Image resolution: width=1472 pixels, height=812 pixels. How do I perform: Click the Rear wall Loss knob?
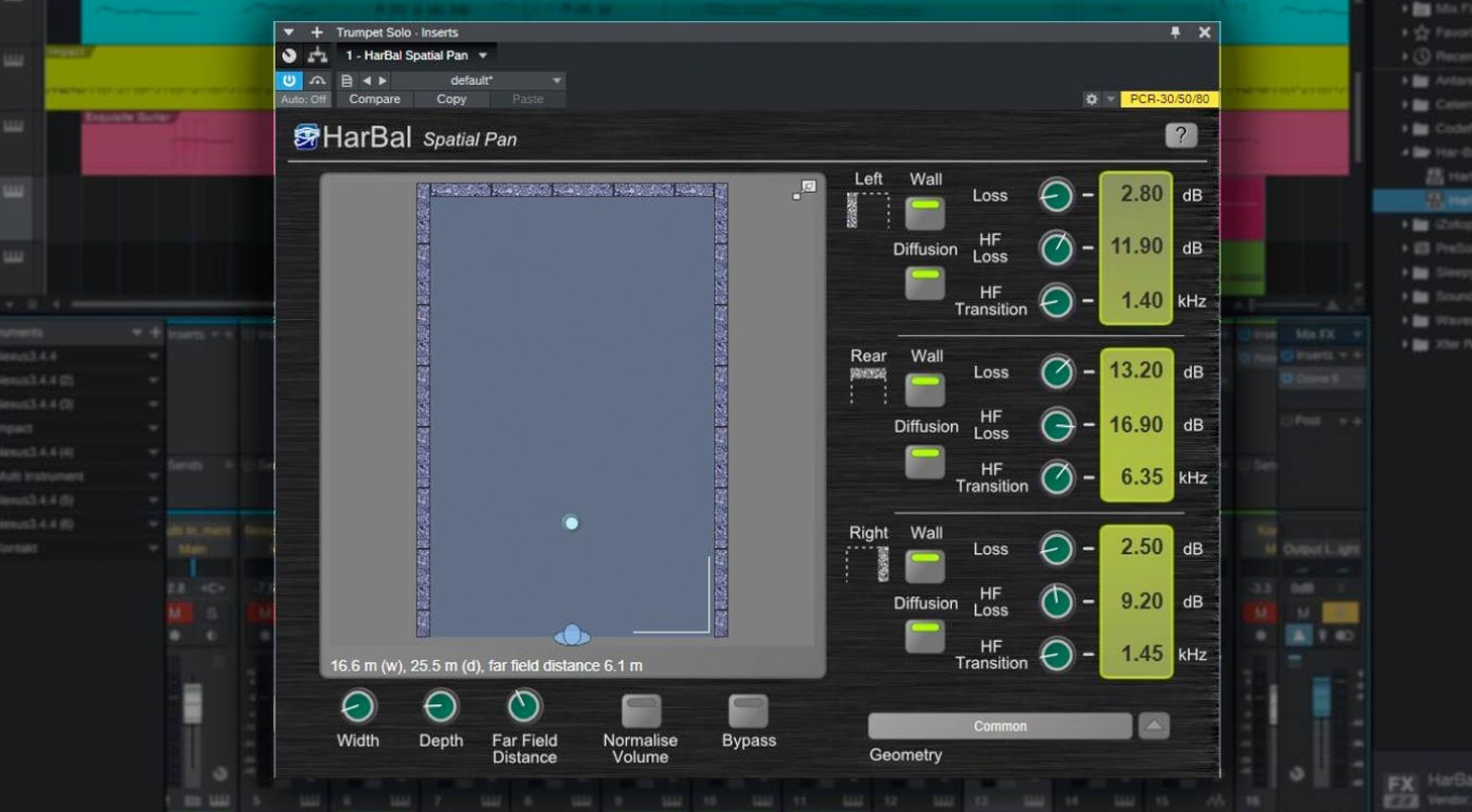click(x=1056, y=373)
